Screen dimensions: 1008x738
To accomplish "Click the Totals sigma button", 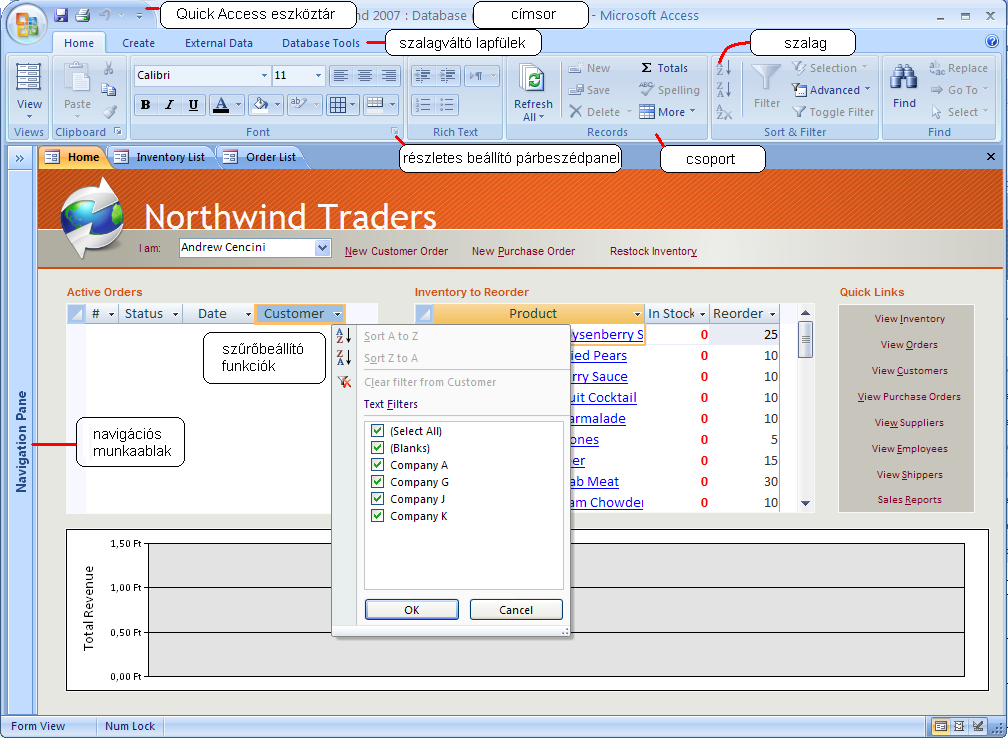I will click(664, 68).
